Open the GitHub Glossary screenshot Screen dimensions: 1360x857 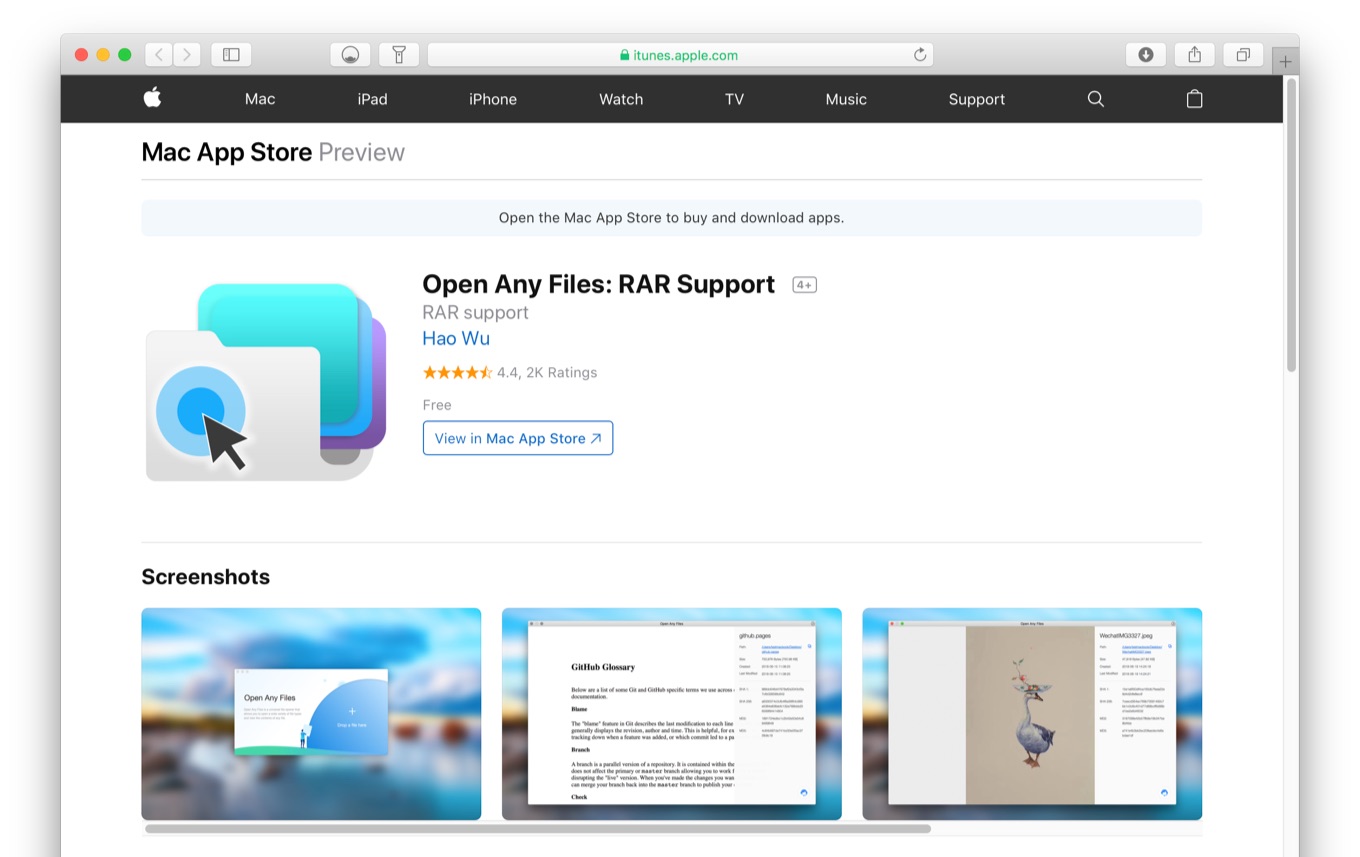point(672,714)
